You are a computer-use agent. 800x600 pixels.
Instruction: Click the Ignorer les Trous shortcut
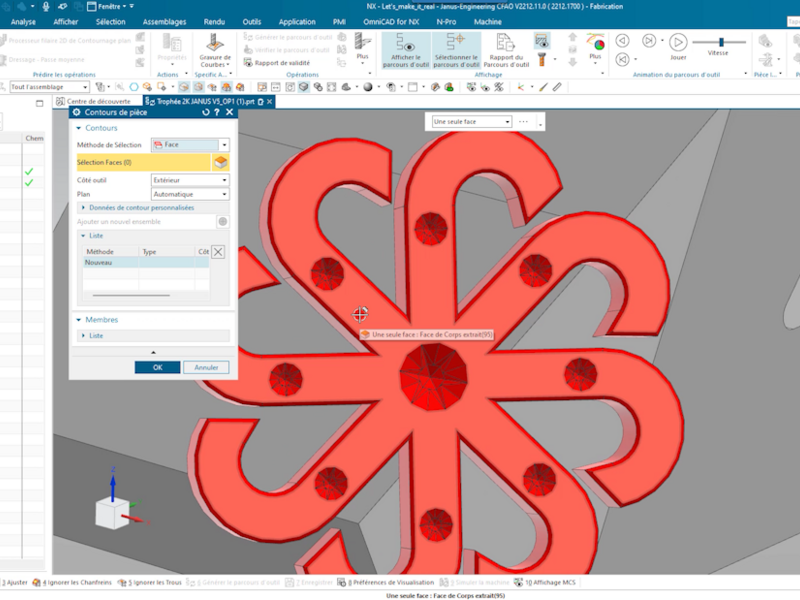(150, 583)
